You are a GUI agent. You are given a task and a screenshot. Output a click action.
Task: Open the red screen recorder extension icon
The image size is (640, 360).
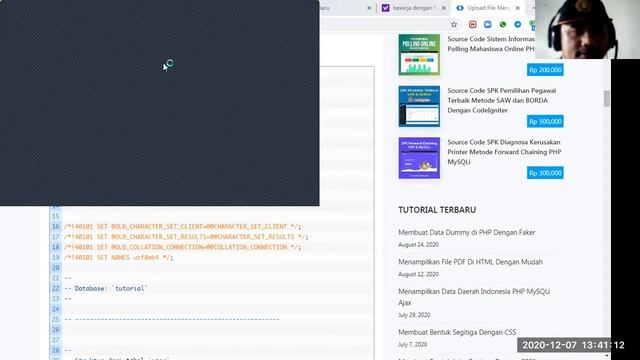pos(473,24)
